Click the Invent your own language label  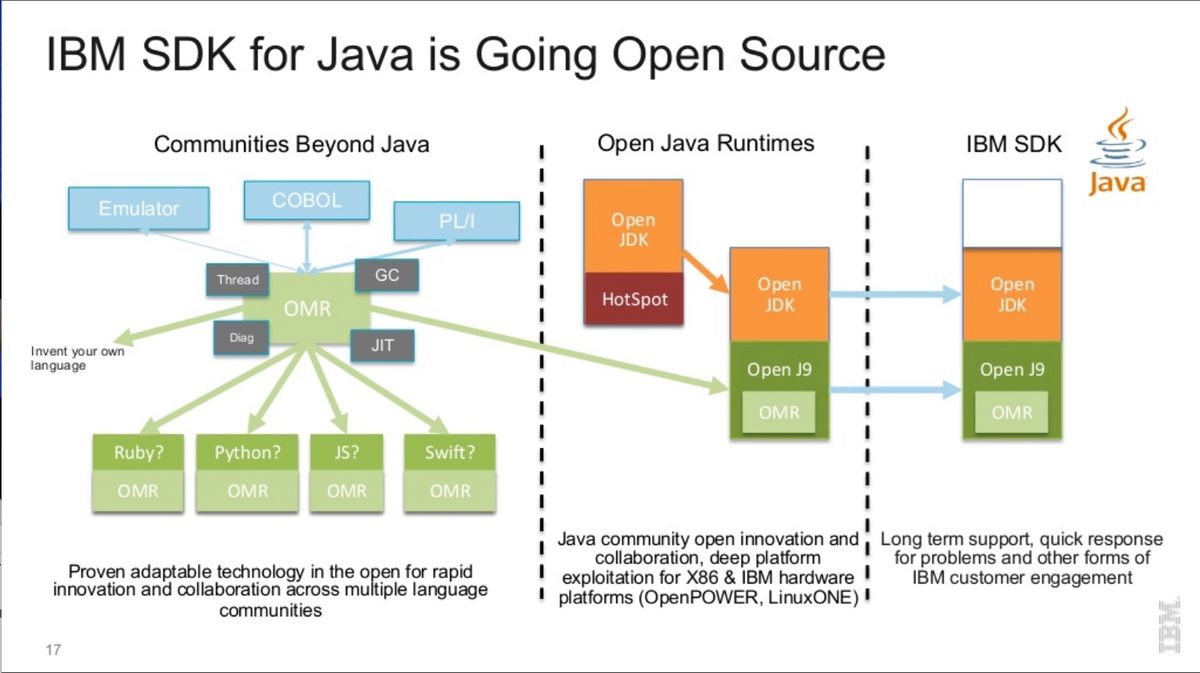pos(77,359)
